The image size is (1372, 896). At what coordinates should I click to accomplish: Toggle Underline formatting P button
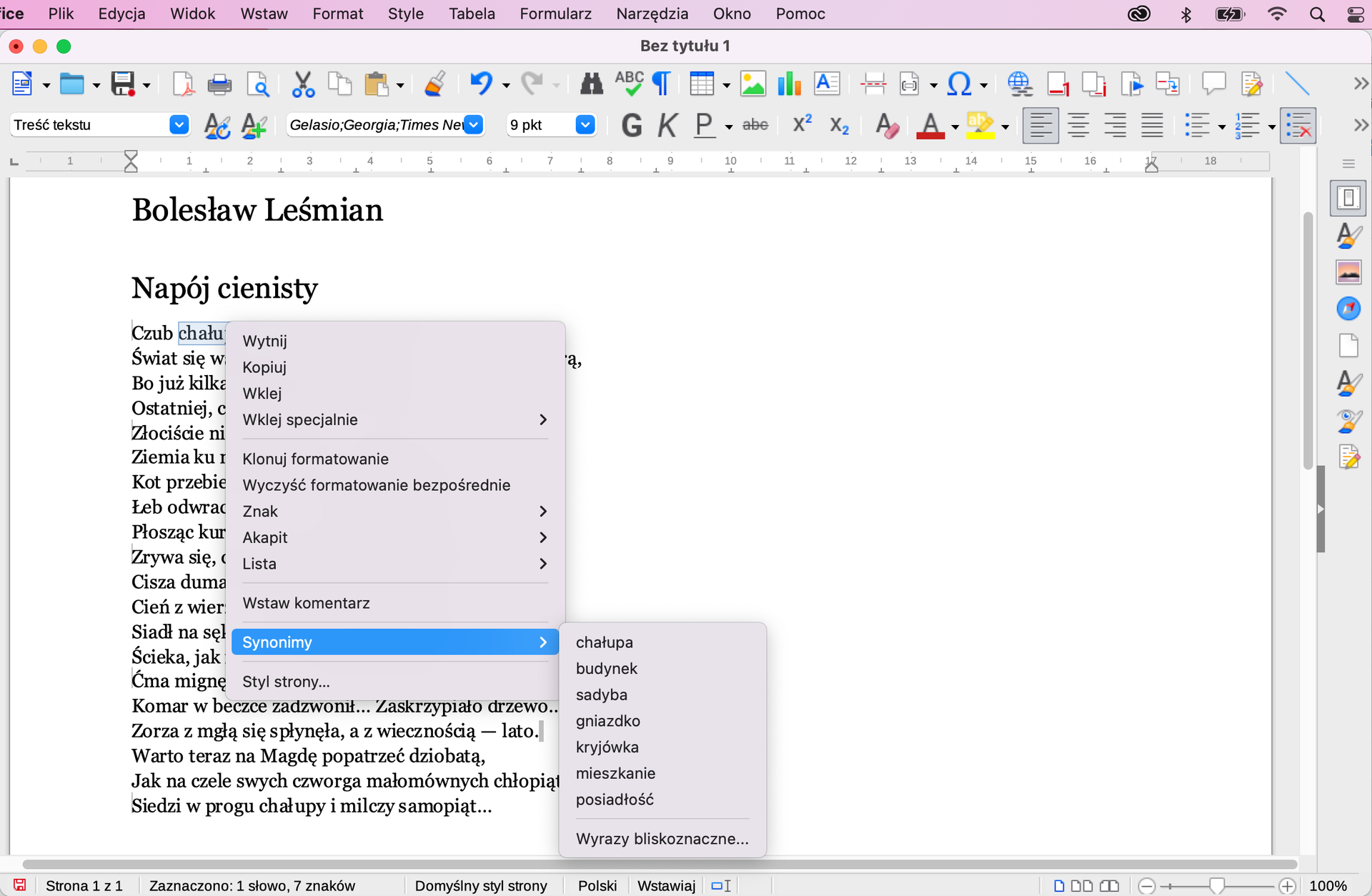coord(704,126)
